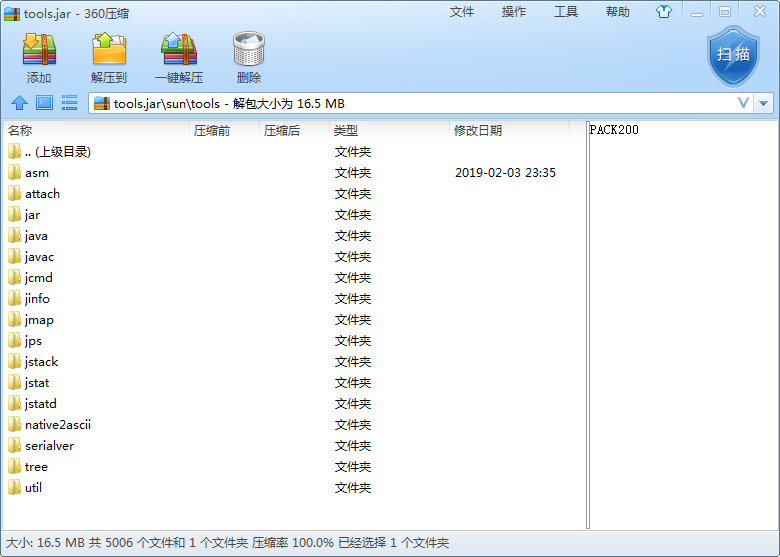The image size is (780, 557).
Task: Click the 360压缩 app icon in title bar
Action: pos(12,13)
